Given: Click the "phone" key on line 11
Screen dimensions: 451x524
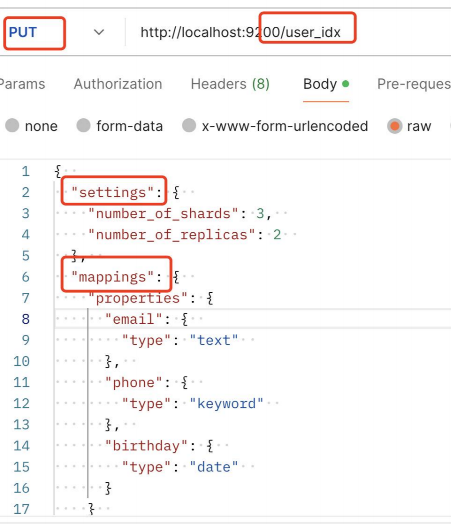Looking at the screenshot, I should (x=134, y=383).
